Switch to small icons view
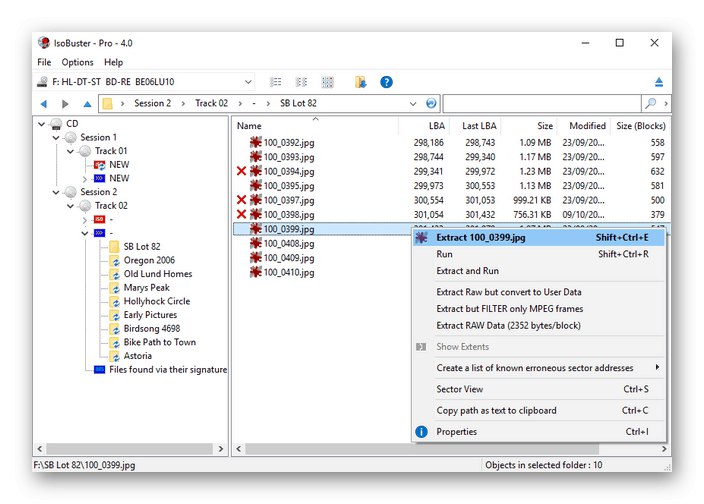704x504 pixels. [301, 82]
